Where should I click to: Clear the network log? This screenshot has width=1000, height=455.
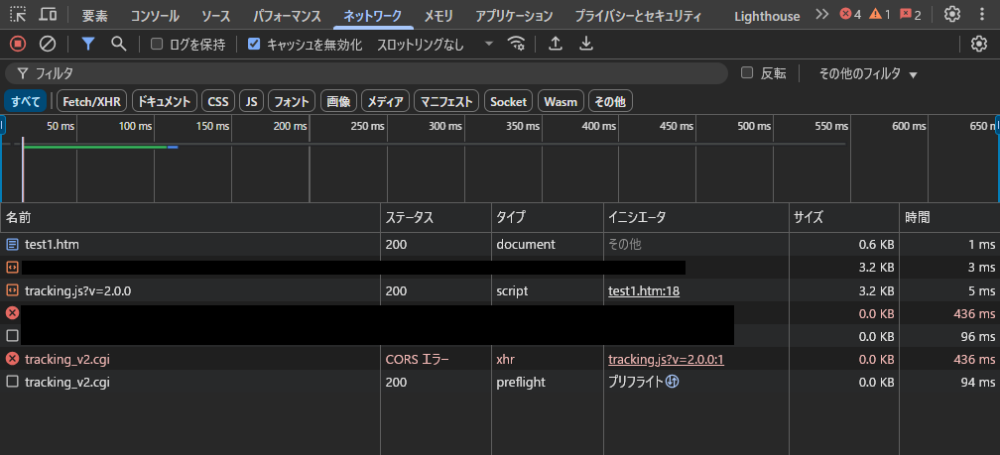(47, 44)
